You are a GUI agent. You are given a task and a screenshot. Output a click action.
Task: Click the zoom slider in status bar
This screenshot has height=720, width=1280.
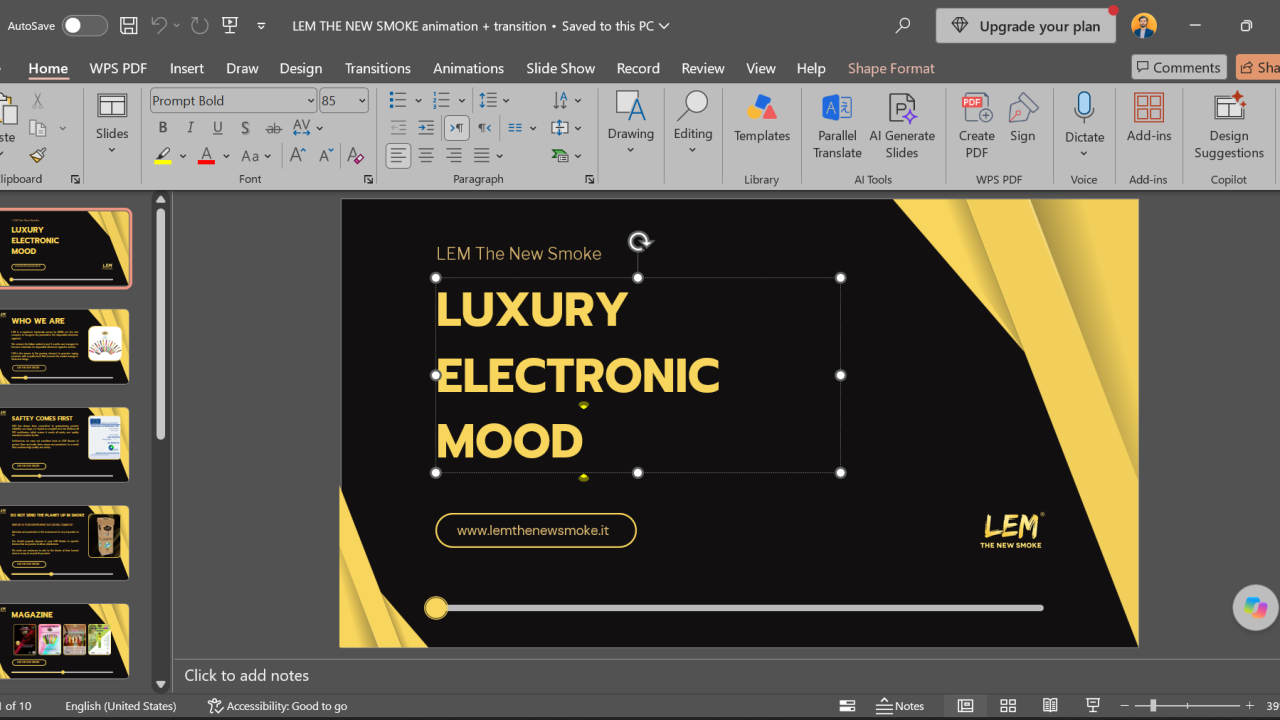point(1187,706)
